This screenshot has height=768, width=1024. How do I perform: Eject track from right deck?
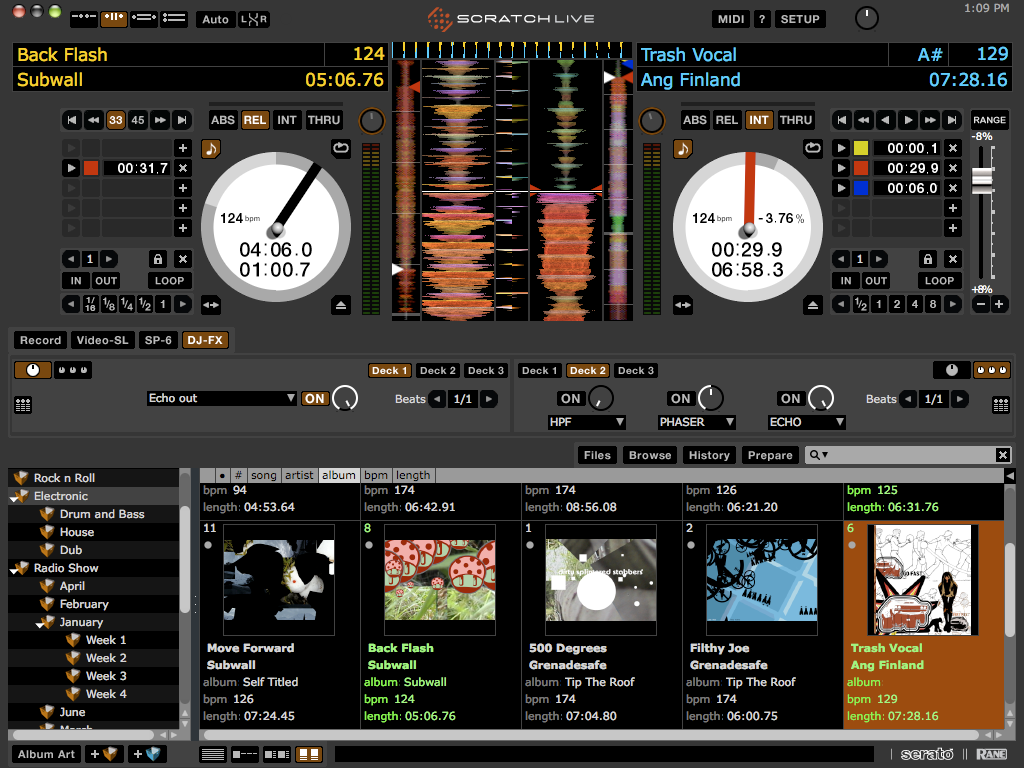[812, 305]
